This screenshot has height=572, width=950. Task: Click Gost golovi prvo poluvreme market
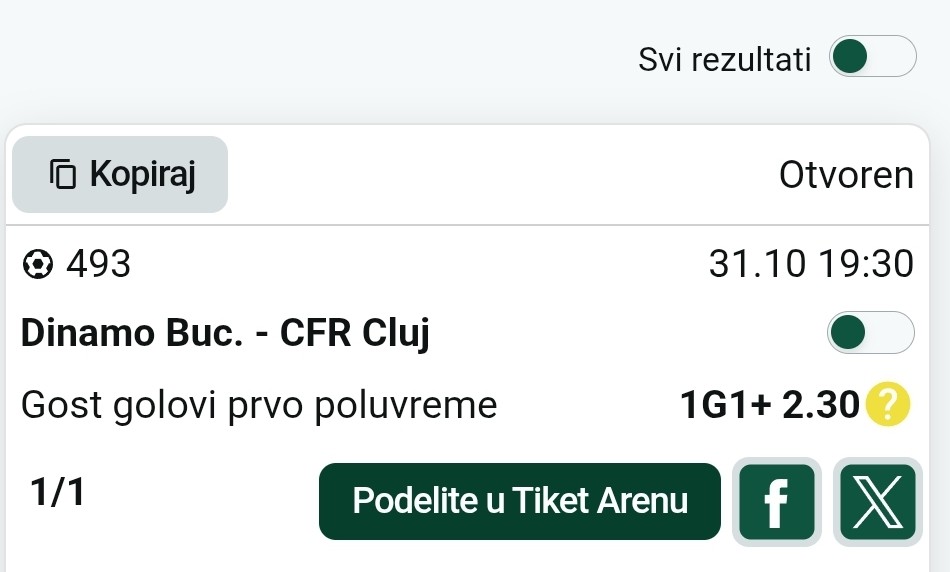[259, 405]
